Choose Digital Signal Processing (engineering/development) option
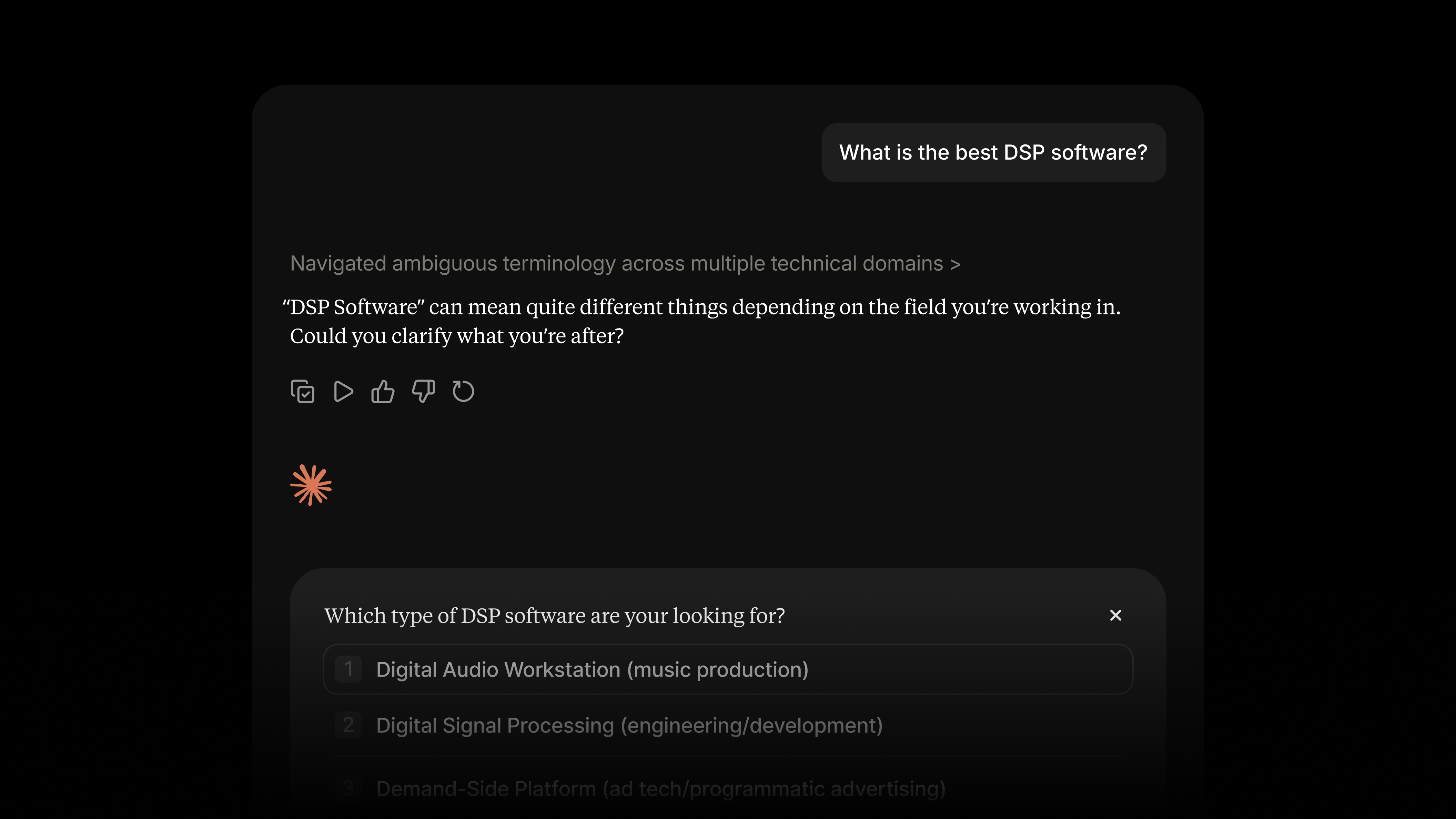 coord(728,725)
